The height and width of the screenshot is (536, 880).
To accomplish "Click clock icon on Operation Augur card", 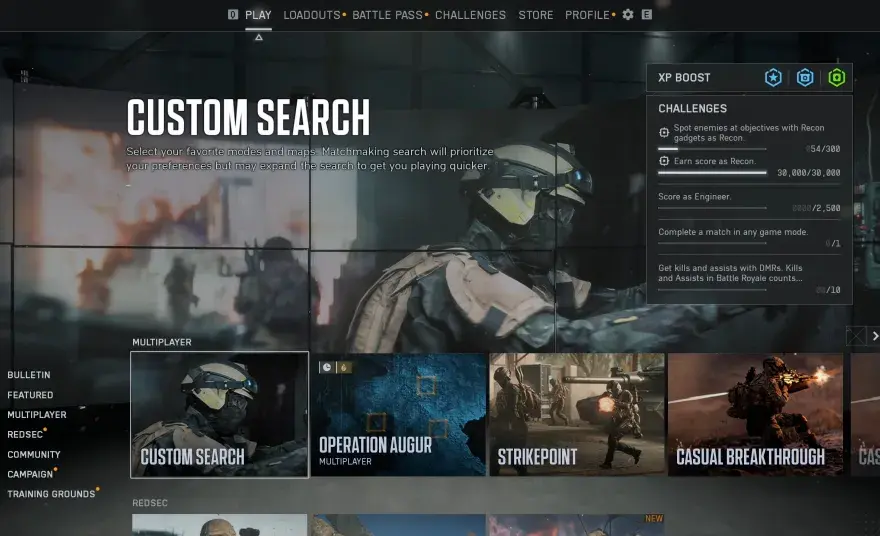I will [327, 367].
